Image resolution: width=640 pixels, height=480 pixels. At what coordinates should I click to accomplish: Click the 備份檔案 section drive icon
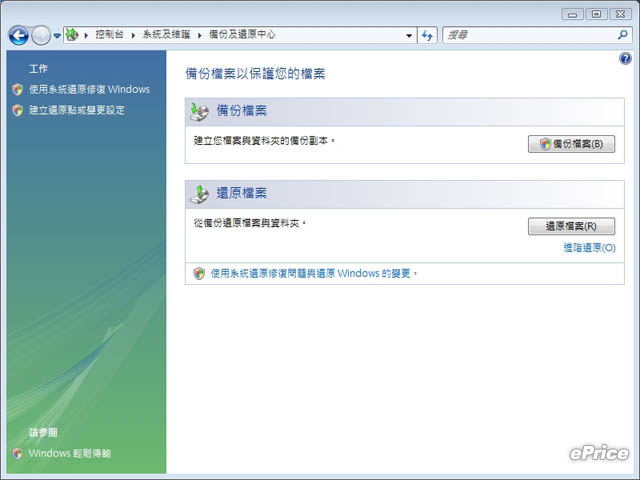tap(199, 112)
